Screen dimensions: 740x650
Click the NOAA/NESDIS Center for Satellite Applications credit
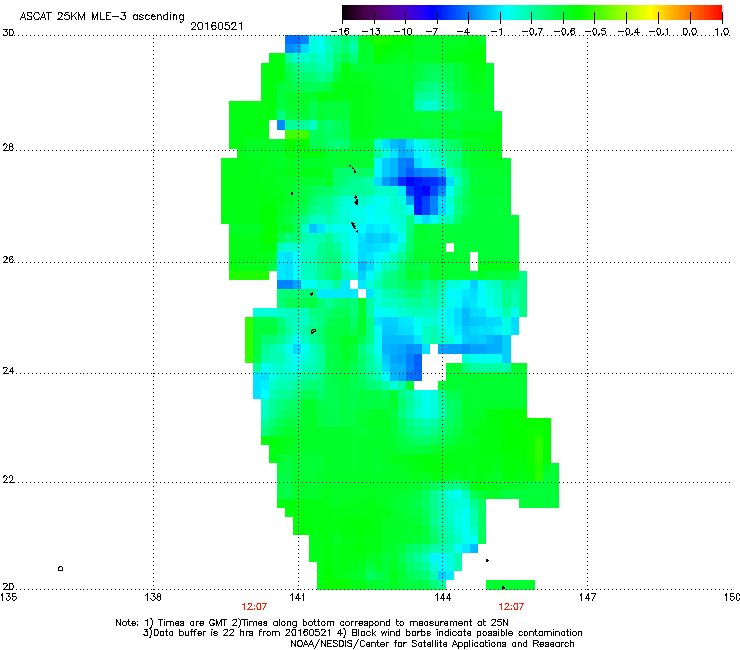point(432,644)
